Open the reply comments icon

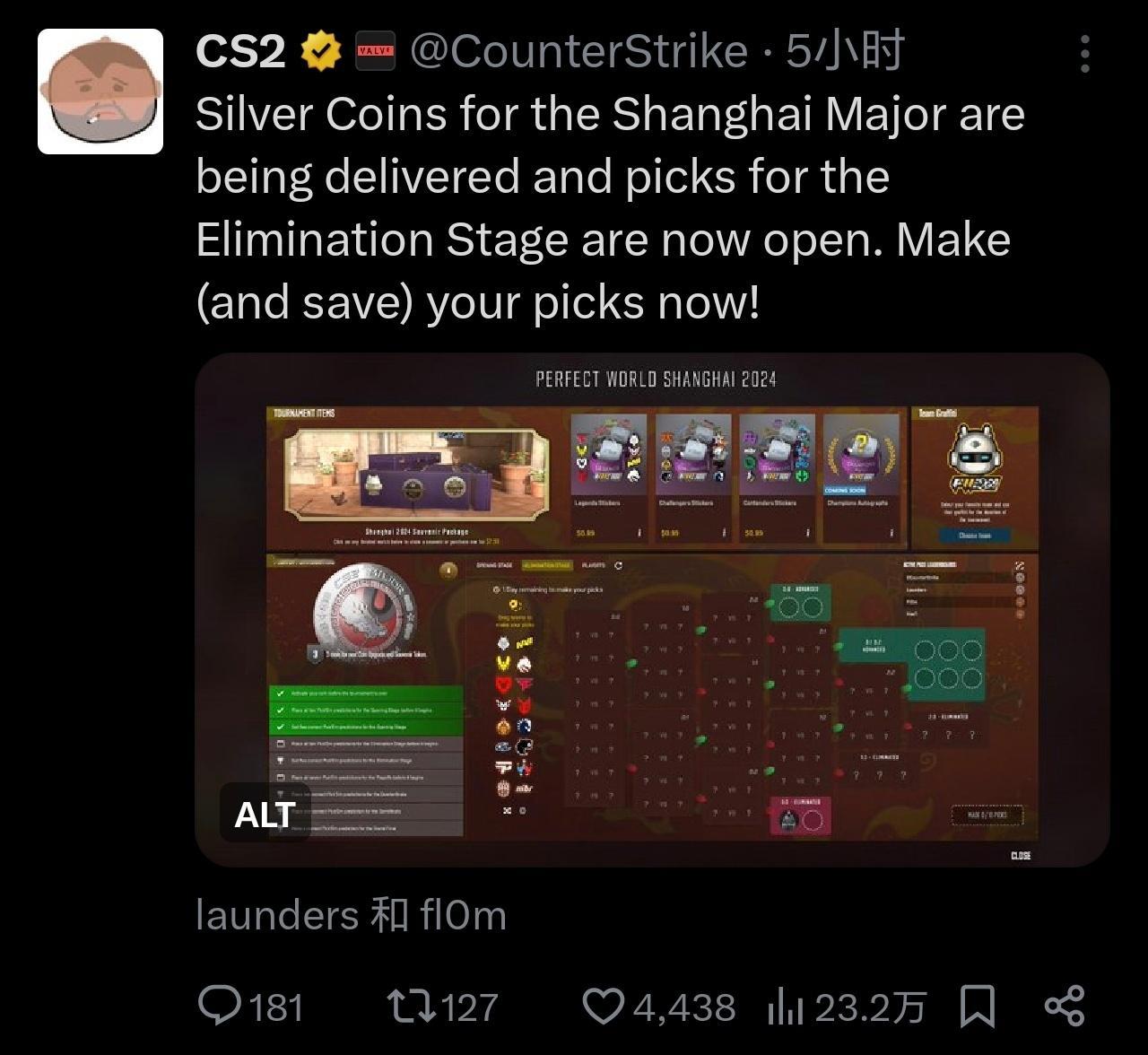click(x=219, y=1006)
